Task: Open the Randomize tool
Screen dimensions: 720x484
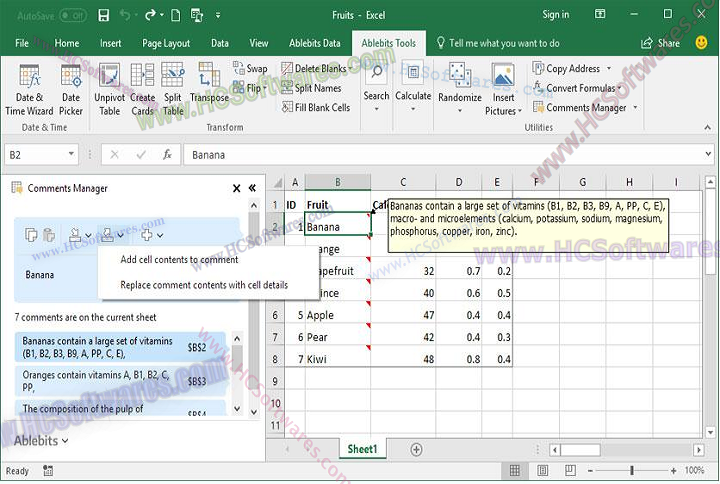Action: [x=460, y=88]
